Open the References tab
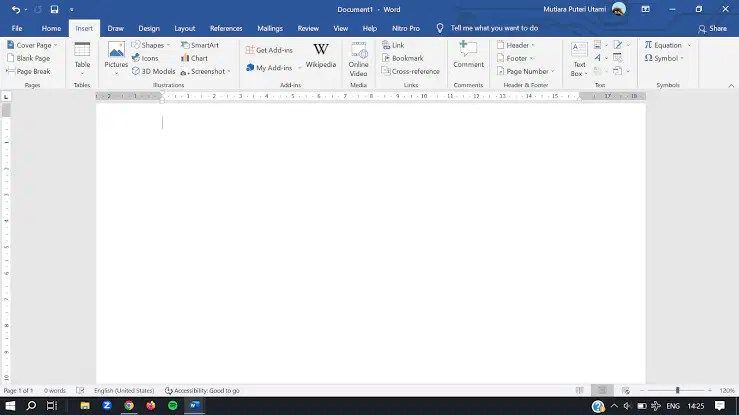 (226, 28)
